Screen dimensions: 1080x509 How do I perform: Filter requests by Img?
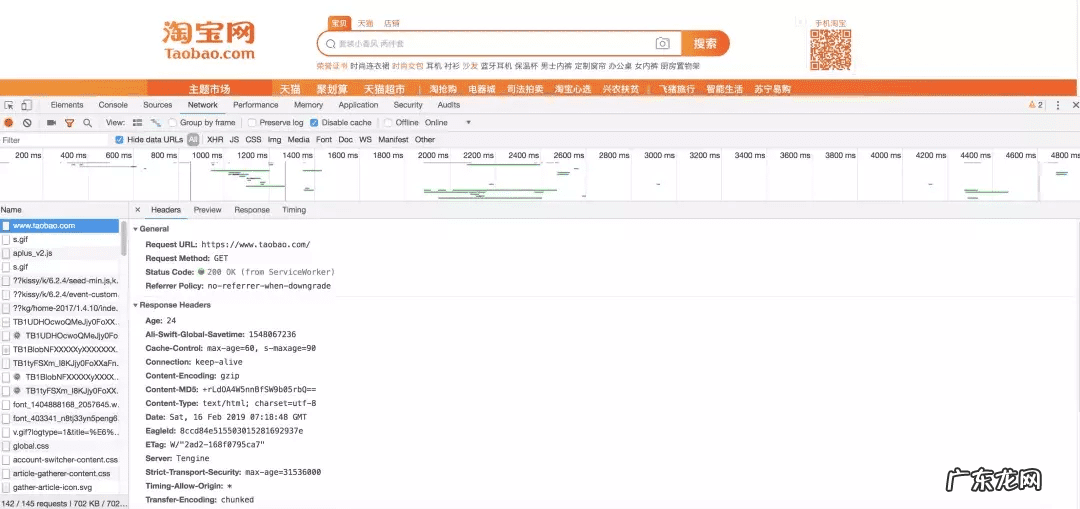[275, 140]
